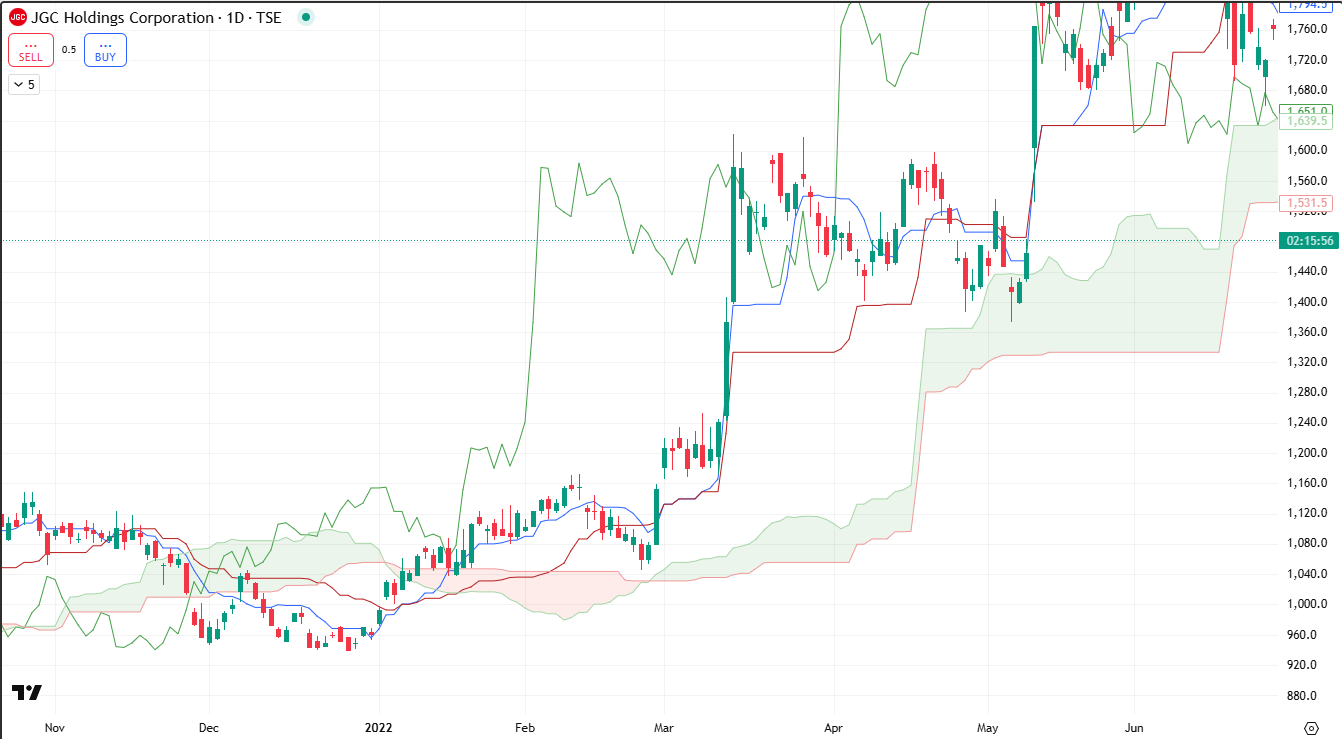This screenshot has height=739, width=1342.
Task: Click the JGC Holdings Corporation symbol title
Action: tap(122, 18)
